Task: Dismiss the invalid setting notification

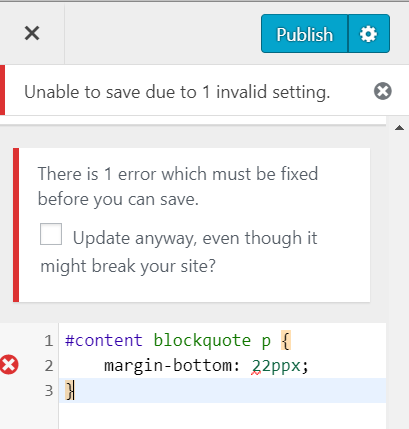Action: 383,91
